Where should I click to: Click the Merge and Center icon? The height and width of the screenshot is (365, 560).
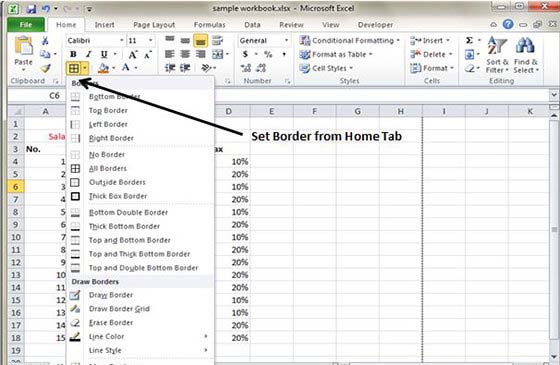click(218, 54)
